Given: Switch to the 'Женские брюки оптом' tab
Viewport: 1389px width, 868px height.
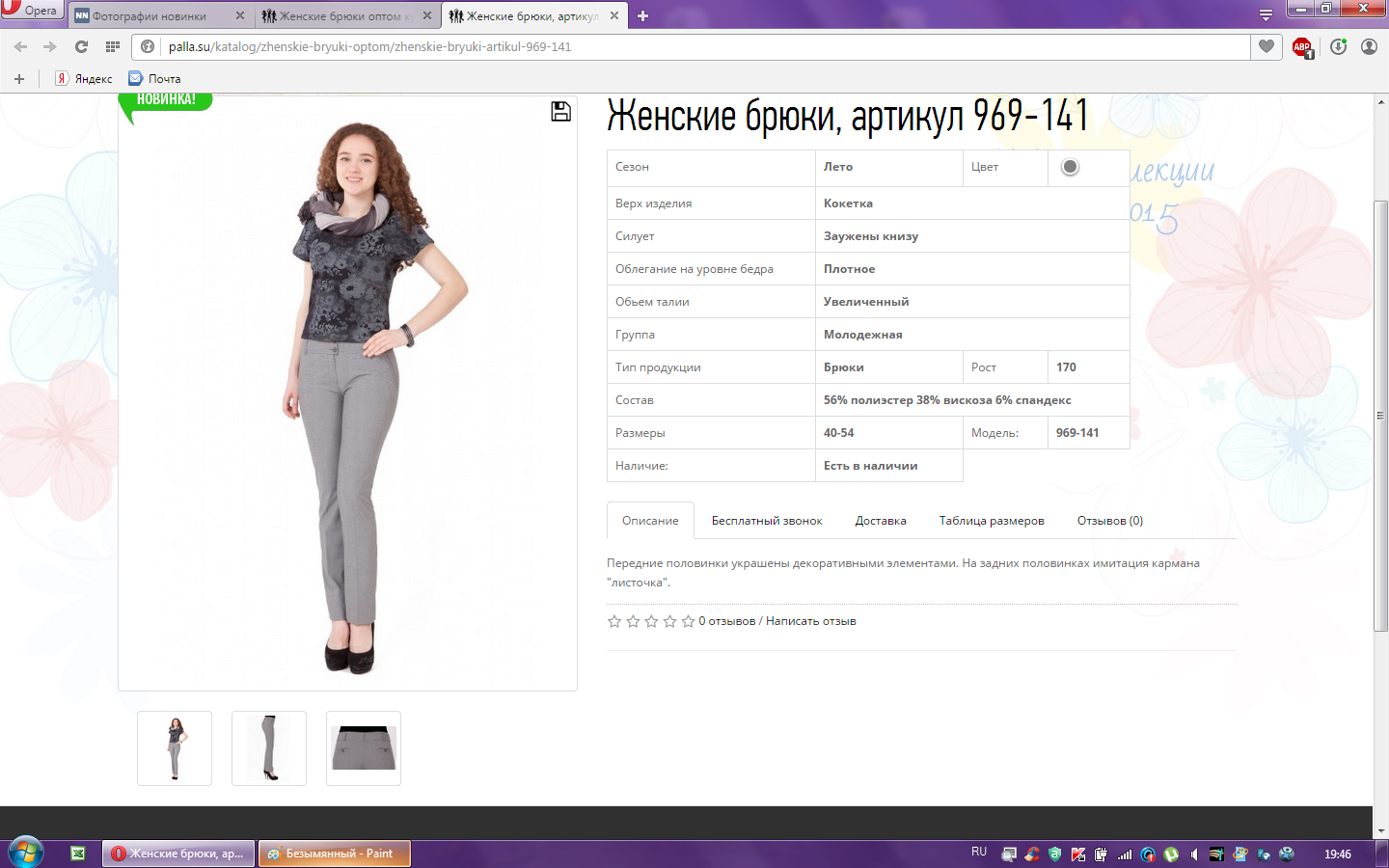Looking at the screenshot, I should tap(346, 16).
